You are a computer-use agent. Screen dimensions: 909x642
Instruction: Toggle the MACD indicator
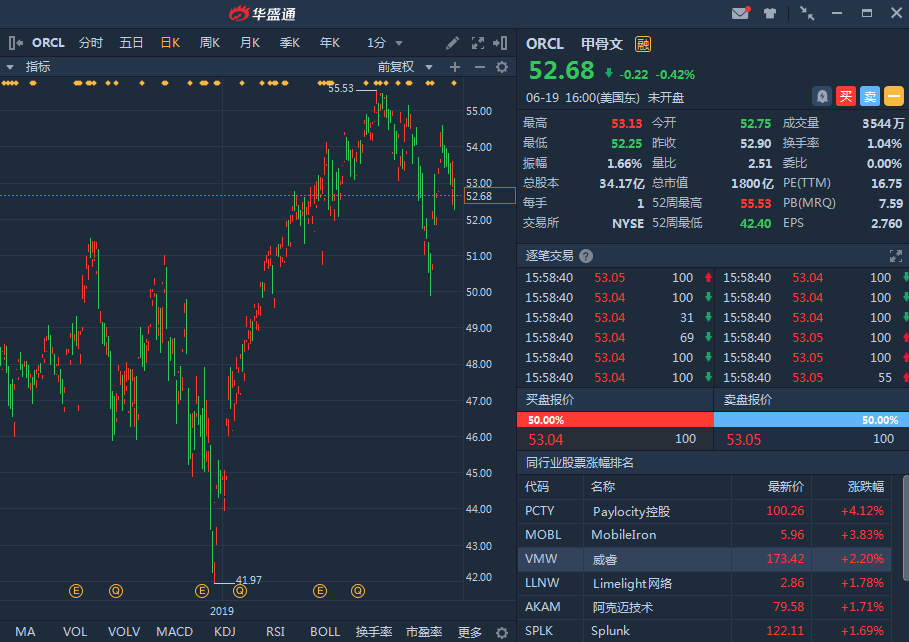[174, 632]
